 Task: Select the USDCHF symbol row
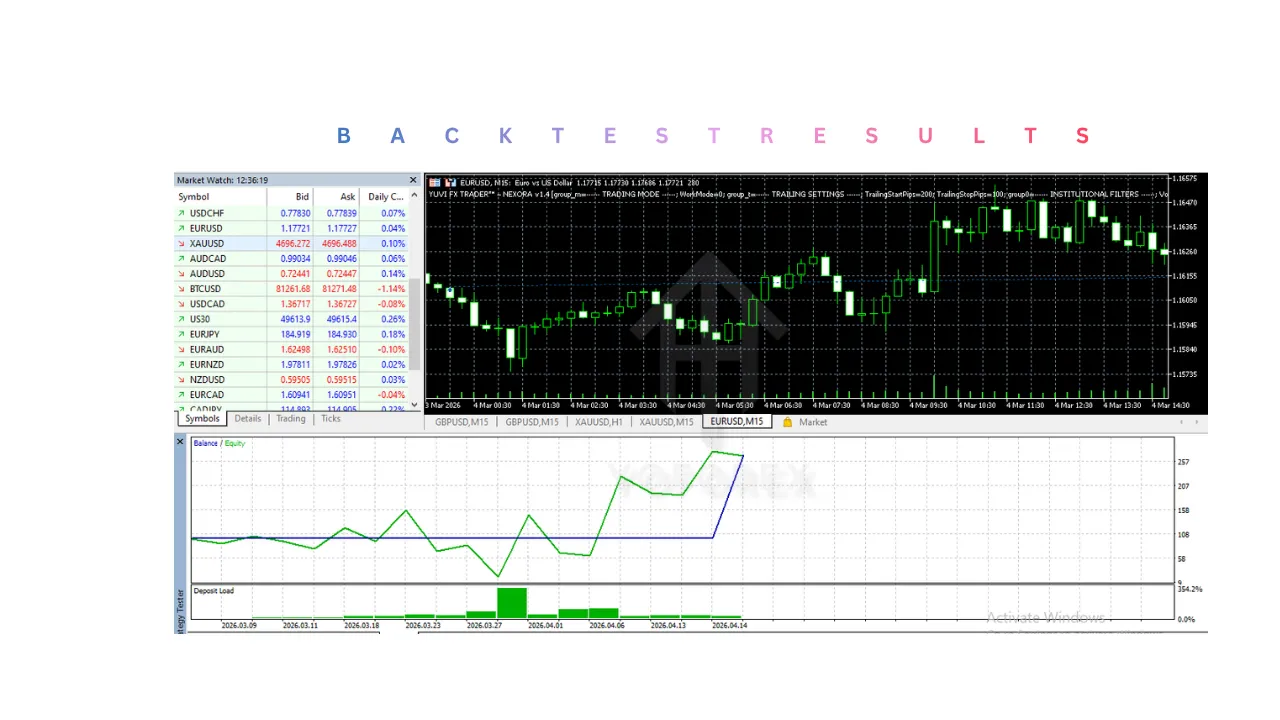click(291, 213)
